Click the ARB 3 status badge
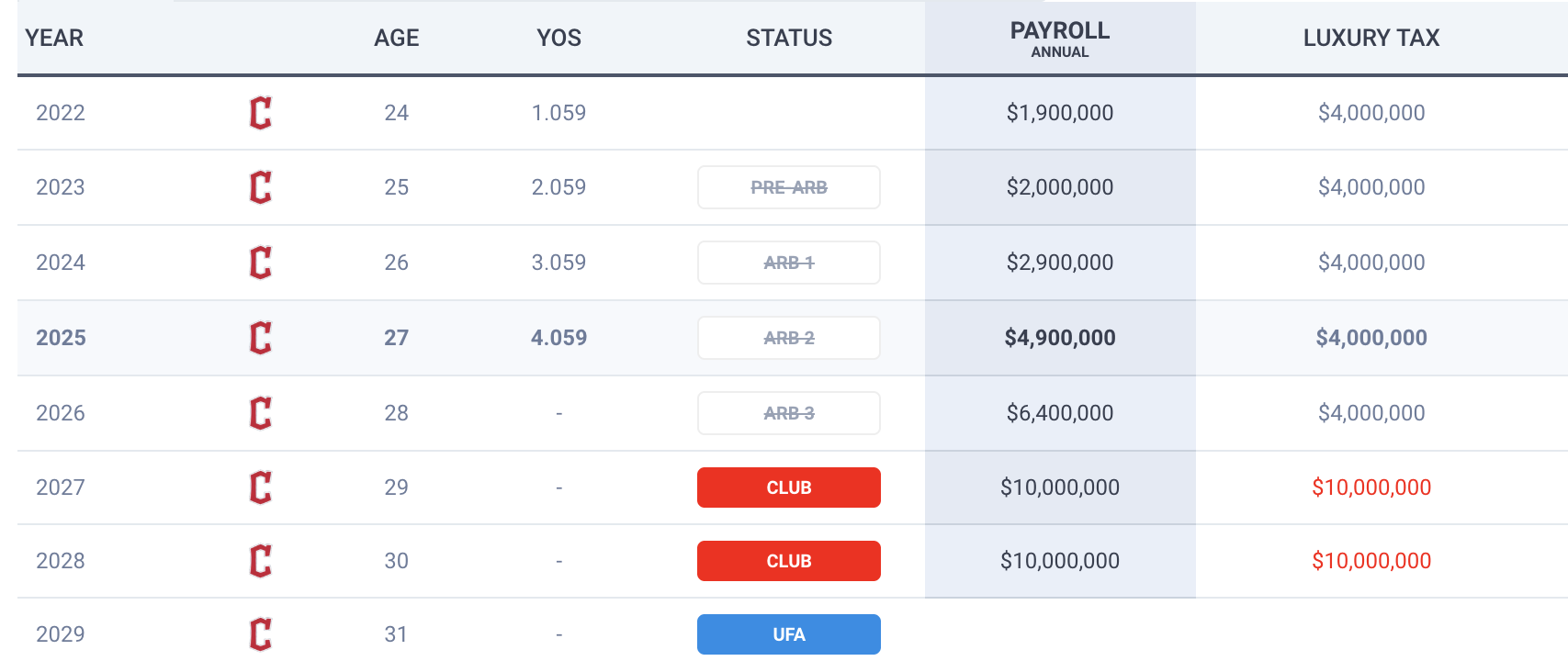1568x661 pixels. tap(789, 413)
